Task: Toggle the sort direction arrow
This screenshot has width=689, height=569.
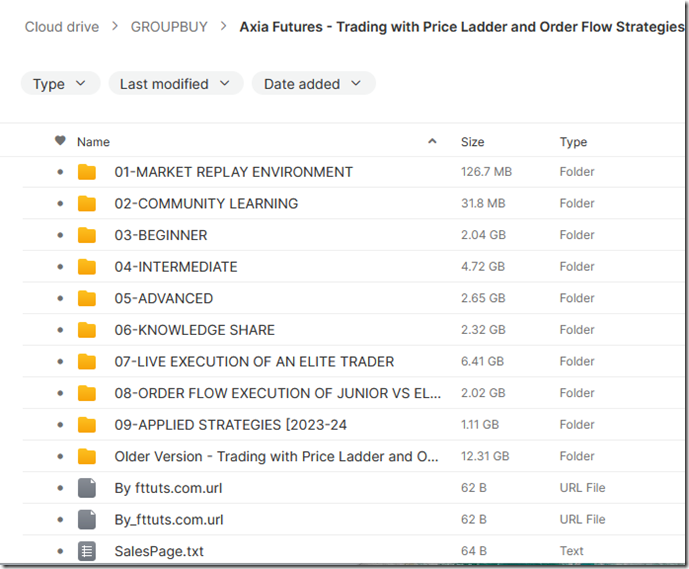Action: pyautogui.click(x=432, y=141)
